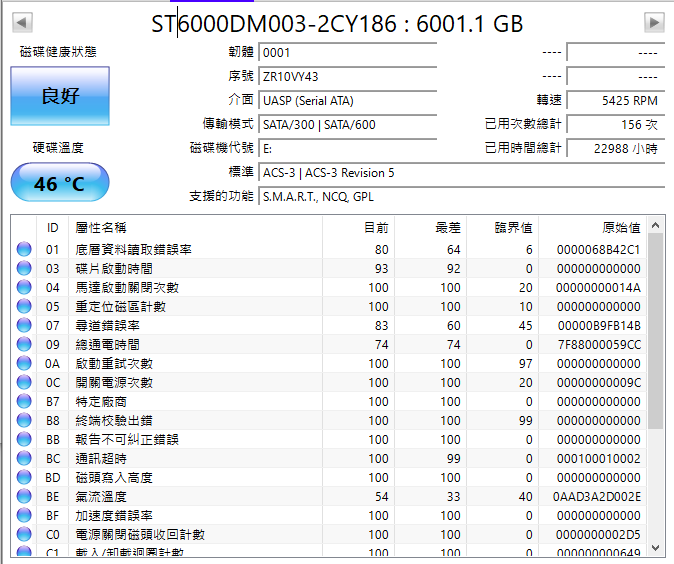Select the 特定廠商 attribute row
The width and height of the screenshot is (674, 564).
click(x=328, y=401)
